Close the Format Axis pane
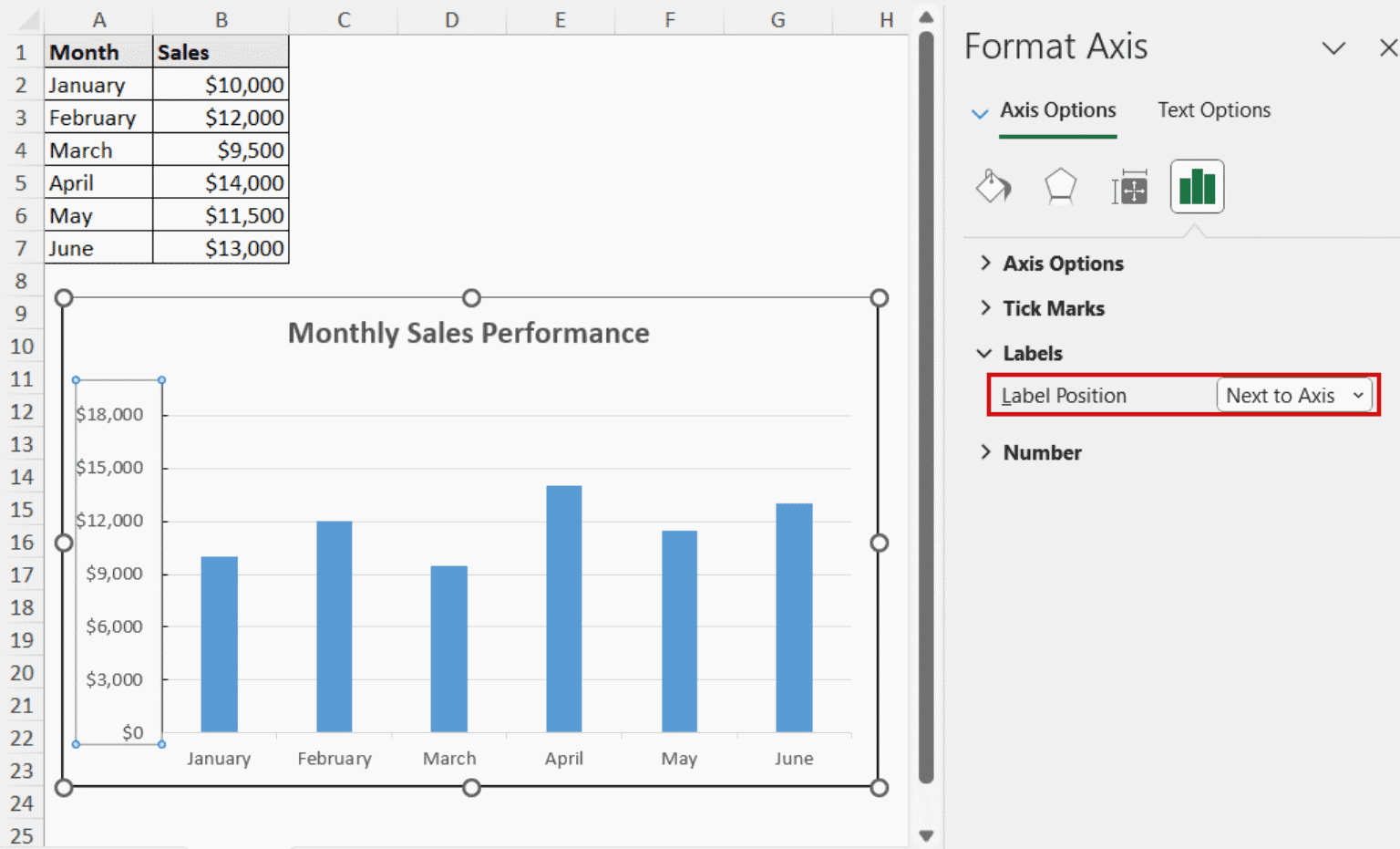This screenshot has width=1400, height=849. point(1386,48)
